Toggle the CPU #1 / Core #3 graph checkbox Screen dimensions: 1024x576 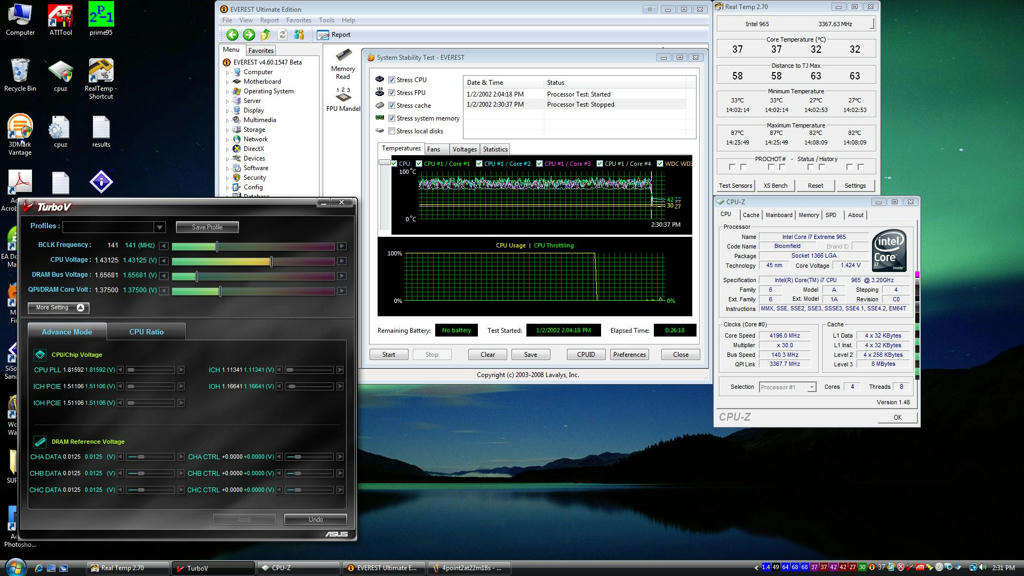pyautogui.click(x=539, y=164)
